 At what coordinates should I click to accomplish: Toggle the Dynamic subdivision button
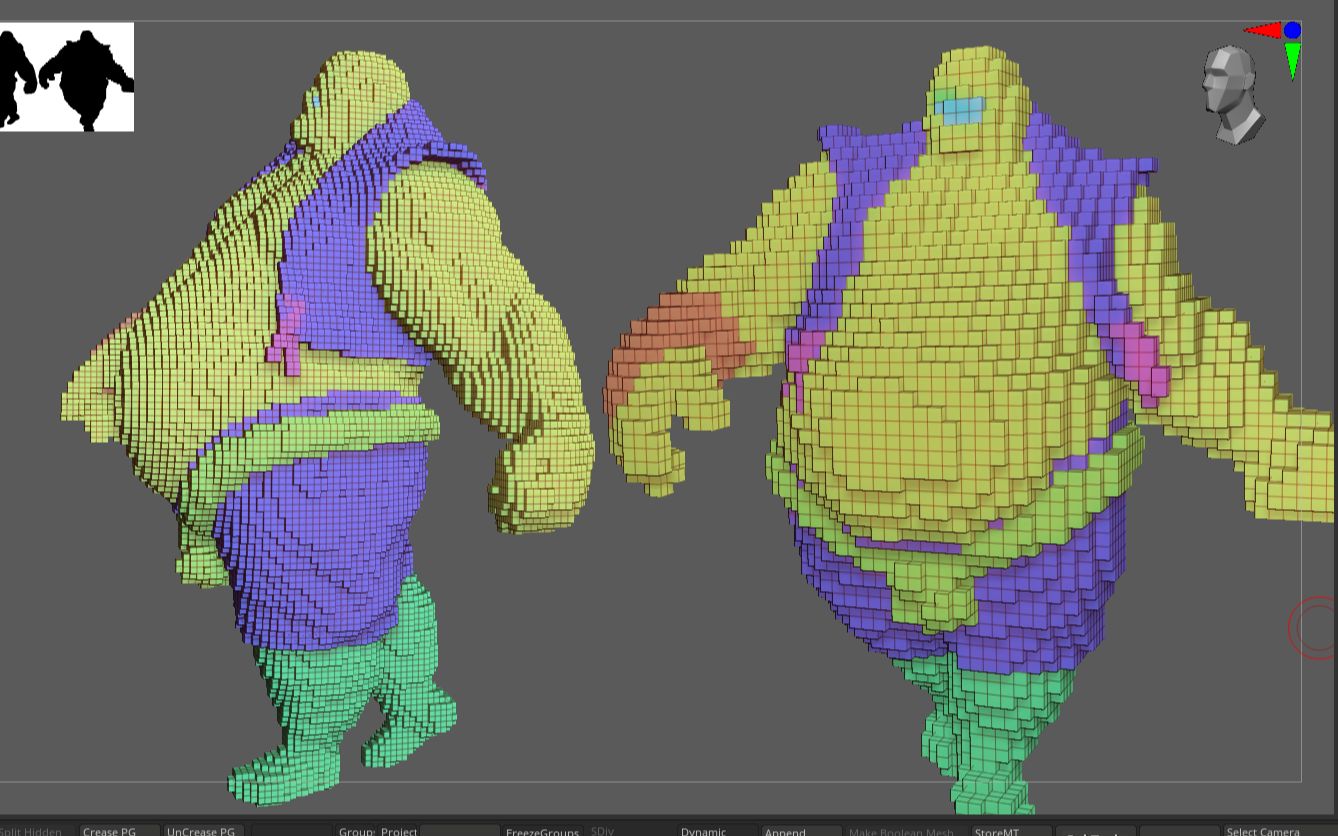(x=716, y=830)
